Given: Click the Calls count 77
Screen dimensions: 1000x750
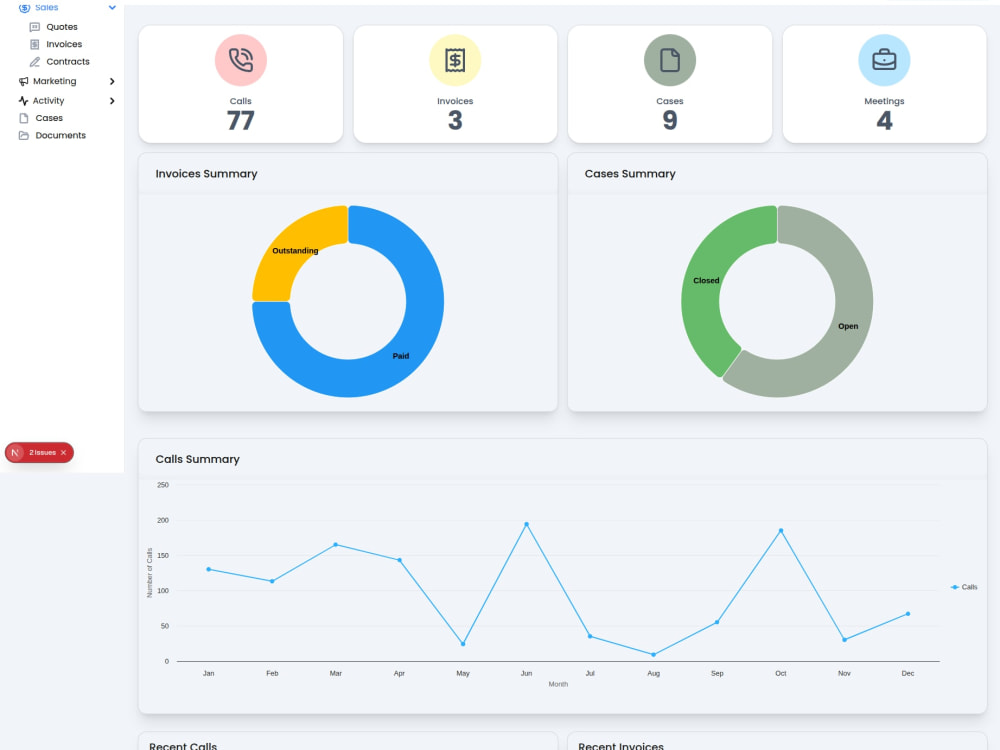Looking at the screenshot, I should [x=240, y=121].
